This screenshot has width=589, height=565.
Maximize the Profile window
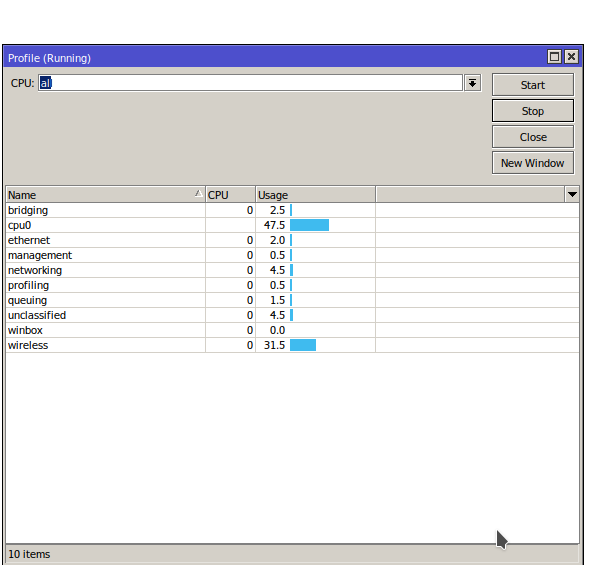pos(554,57)
